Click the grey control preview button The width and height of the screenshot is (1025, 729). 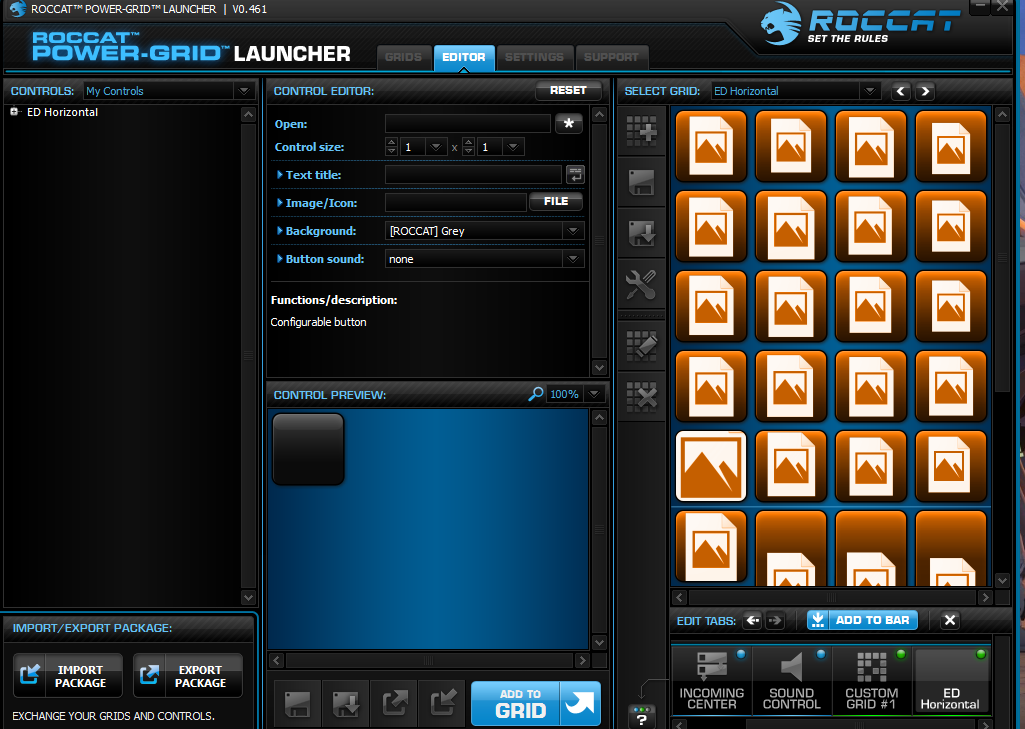308,449
